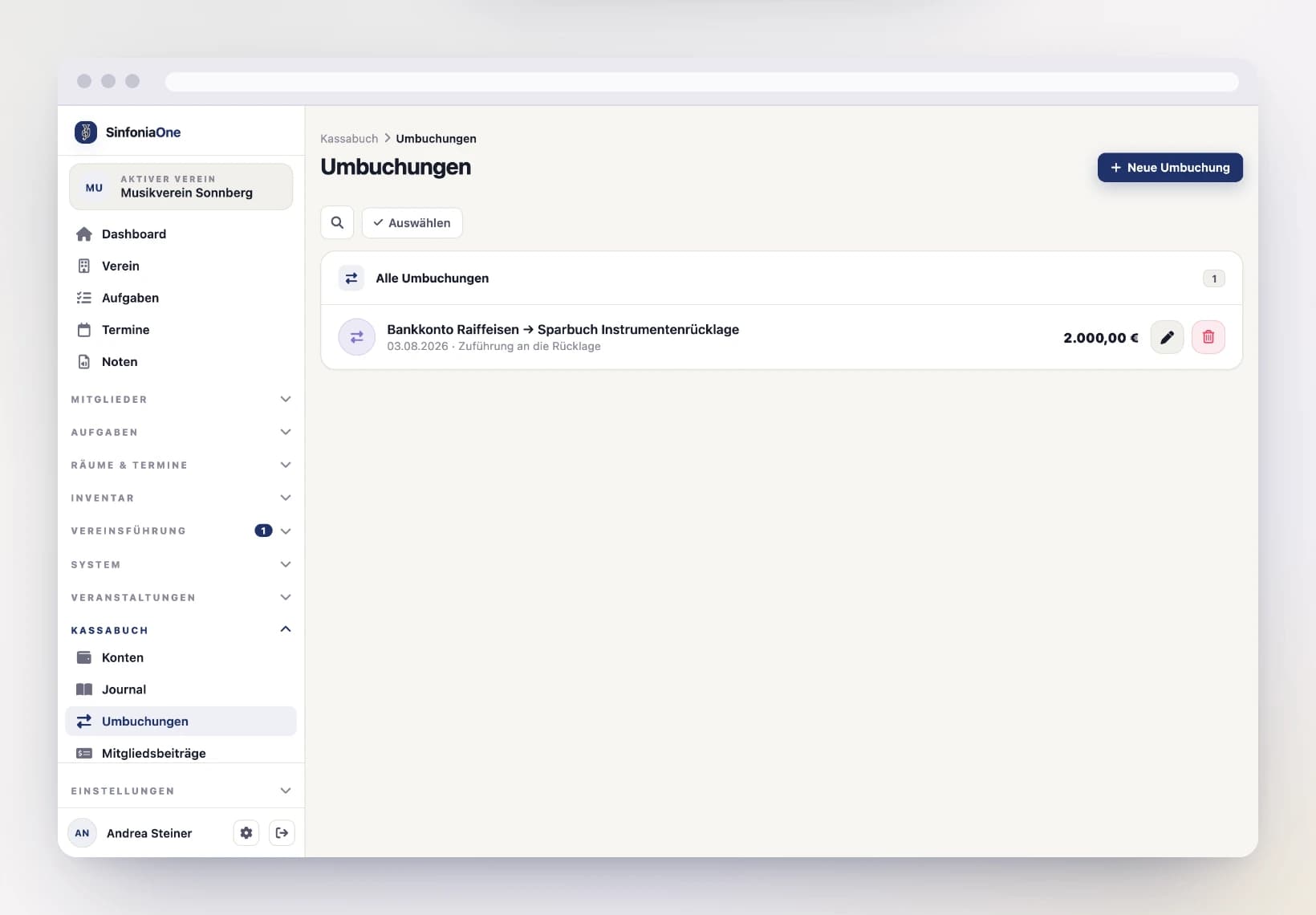Click the transfer arrows icon beside Bankkonto Raiffeisen
1316x915 pixels.
click(357, 337)
